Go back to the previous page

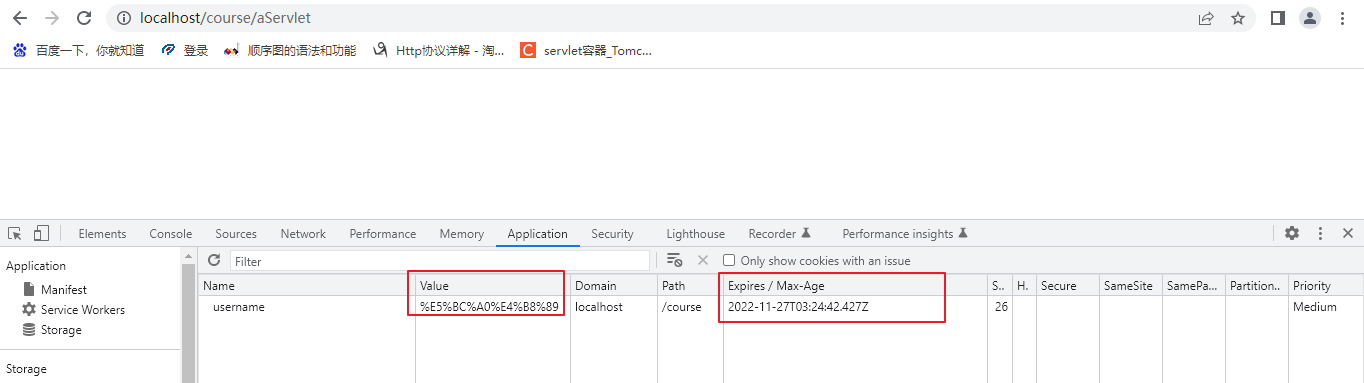(20, 18)
